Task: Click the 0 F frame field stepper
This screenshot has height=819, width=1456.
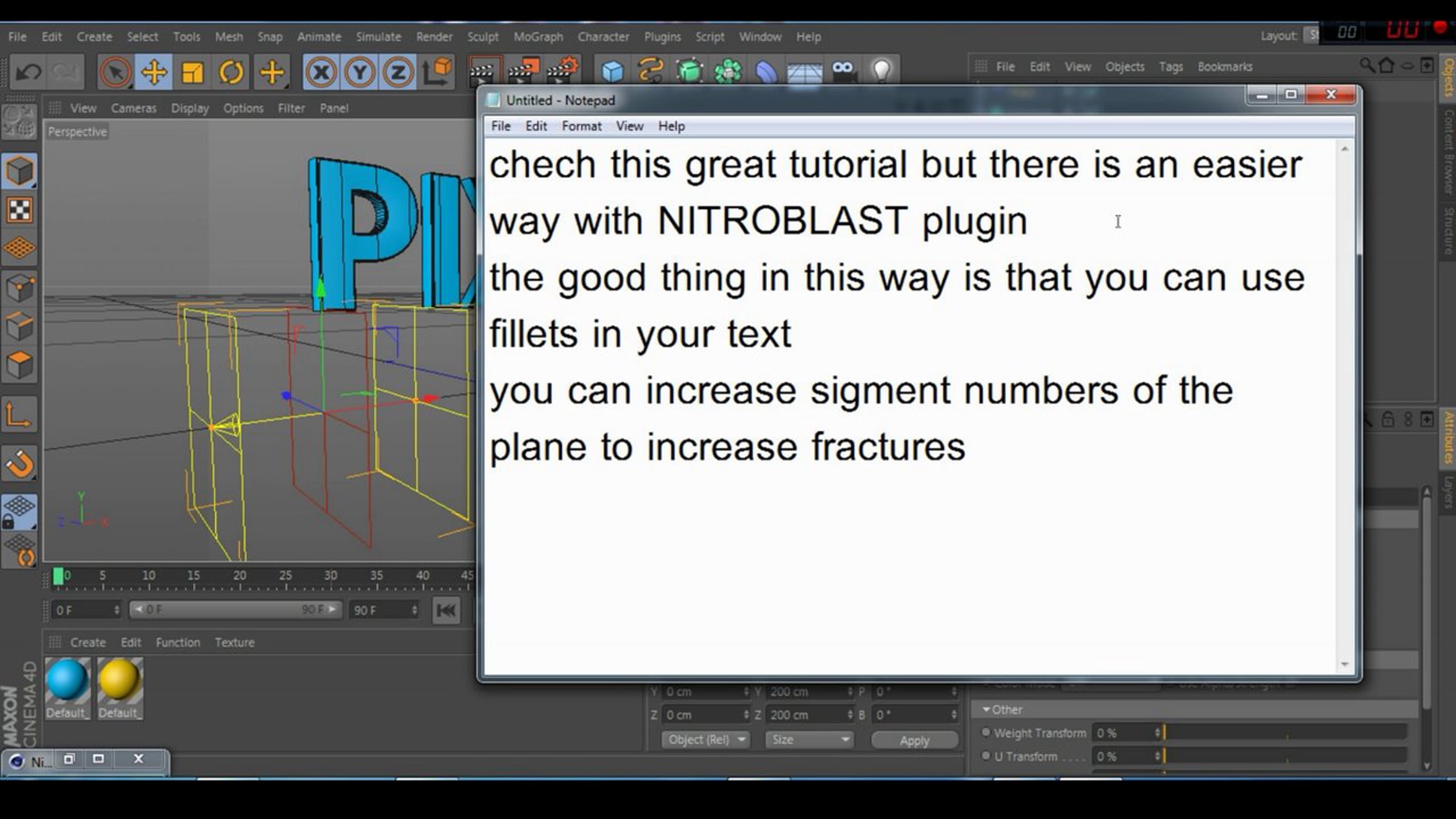Action: 116,610
